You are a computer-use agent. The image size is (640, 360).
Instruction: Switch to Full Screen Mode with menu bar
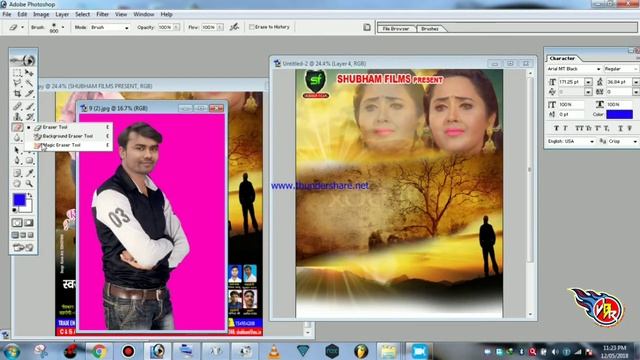click(x=23, y=235)
